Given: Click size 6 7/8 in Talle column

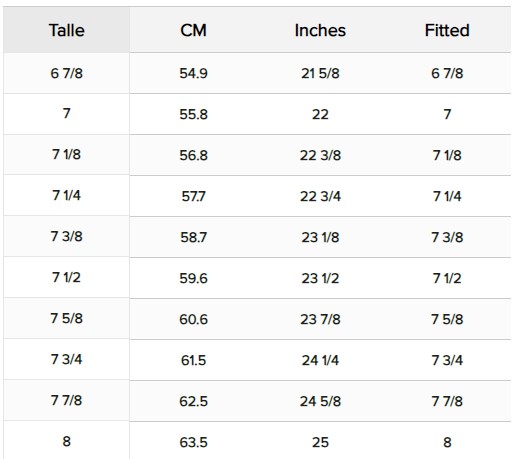Looking at the screenshot, I should click(67, 73).
